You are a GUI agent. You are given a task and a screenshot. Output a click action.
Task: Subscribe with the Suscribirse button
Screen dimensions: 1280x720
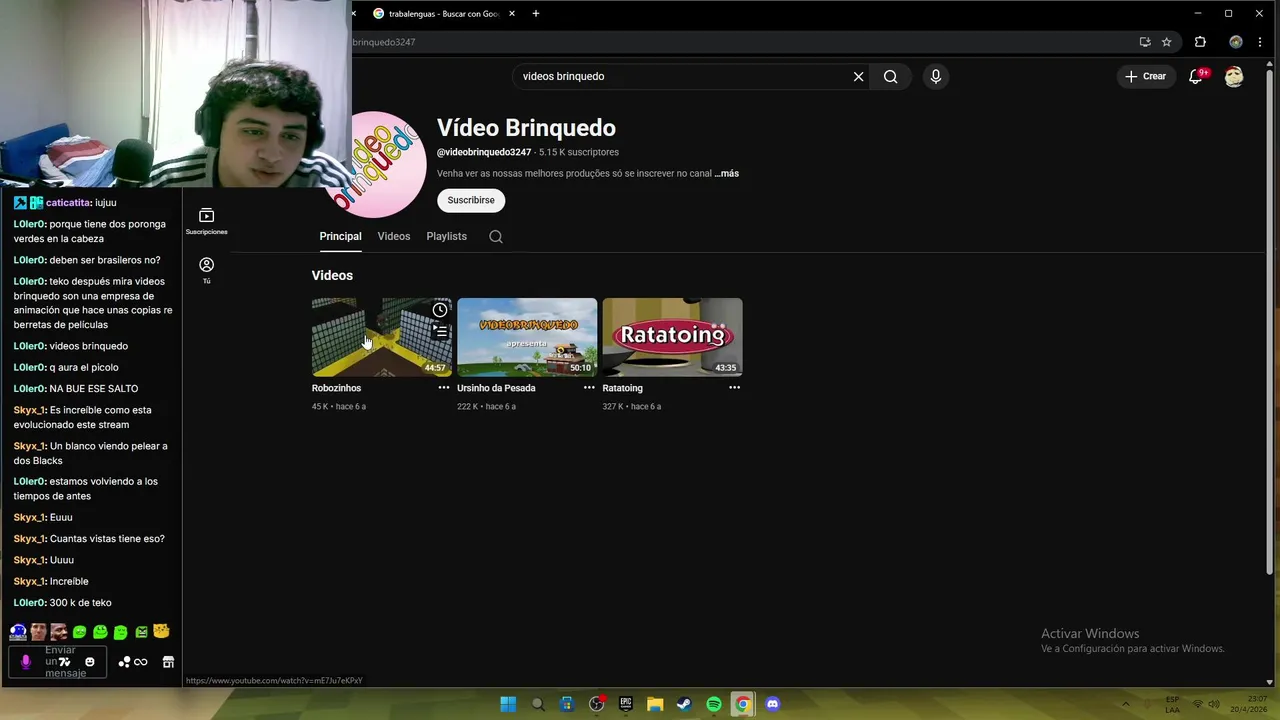point(471,200)
